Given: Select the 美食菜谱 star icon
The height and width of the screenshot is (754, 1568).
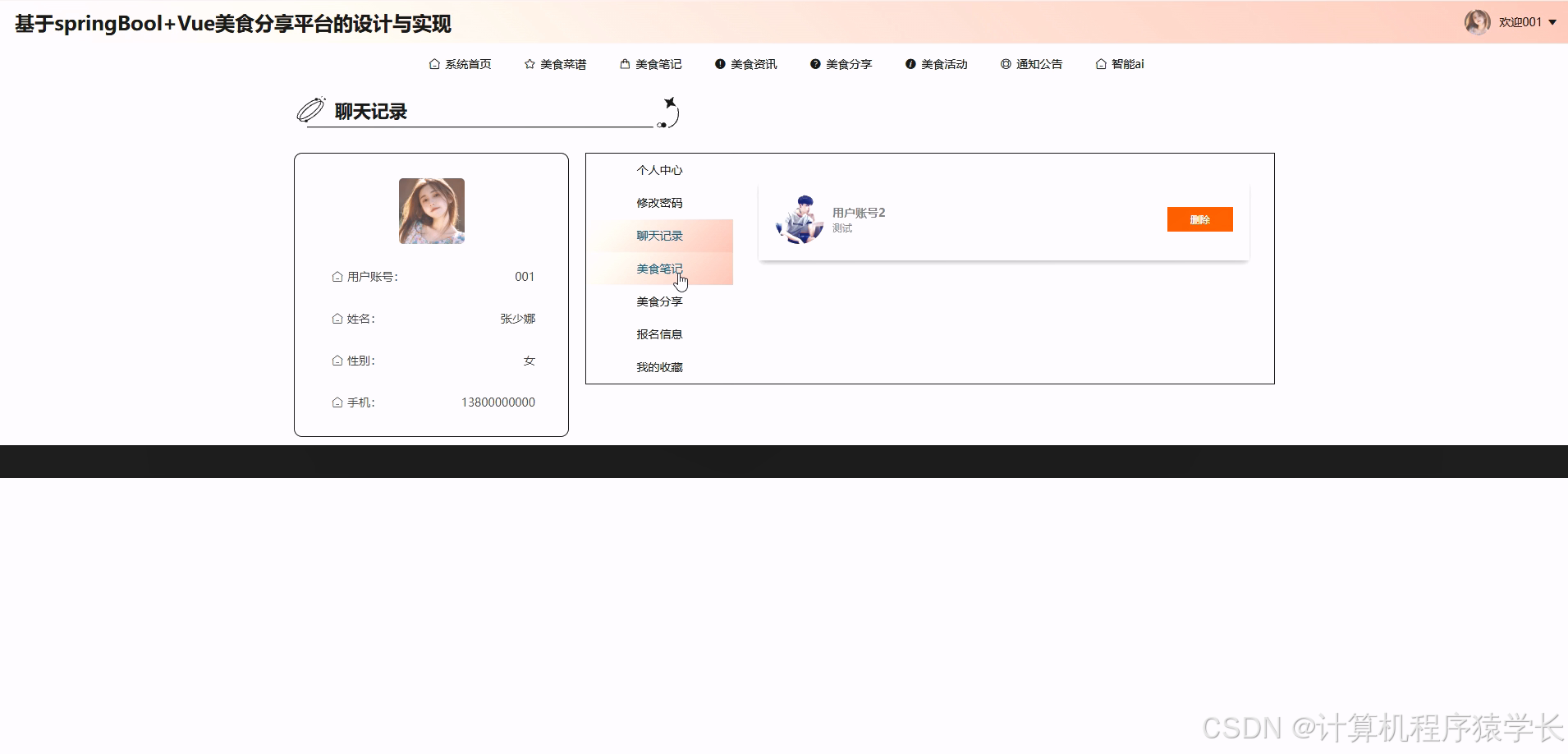Looking at the screenshot, I should pos(528,63).
